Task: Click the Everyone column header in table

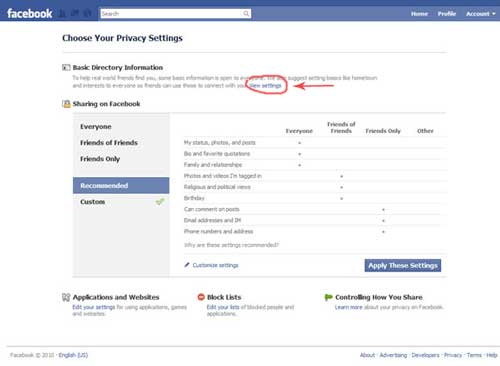Action: pos(299,131)
